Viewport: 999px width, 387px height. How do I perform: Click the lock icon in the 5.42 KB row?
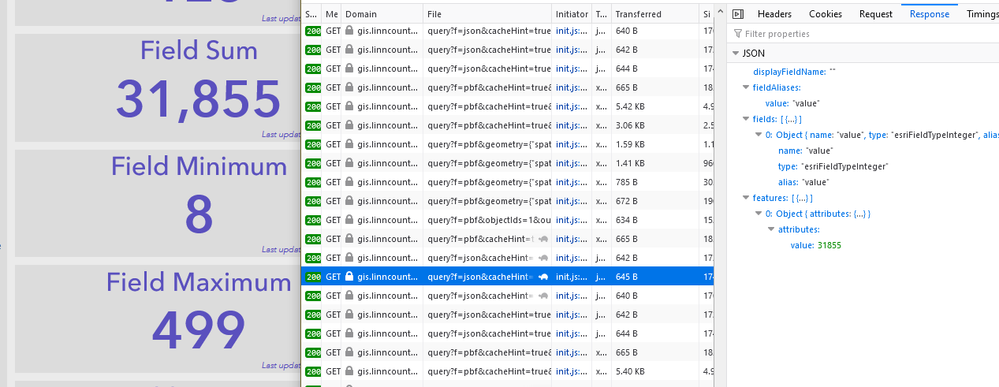pos(349,106)
